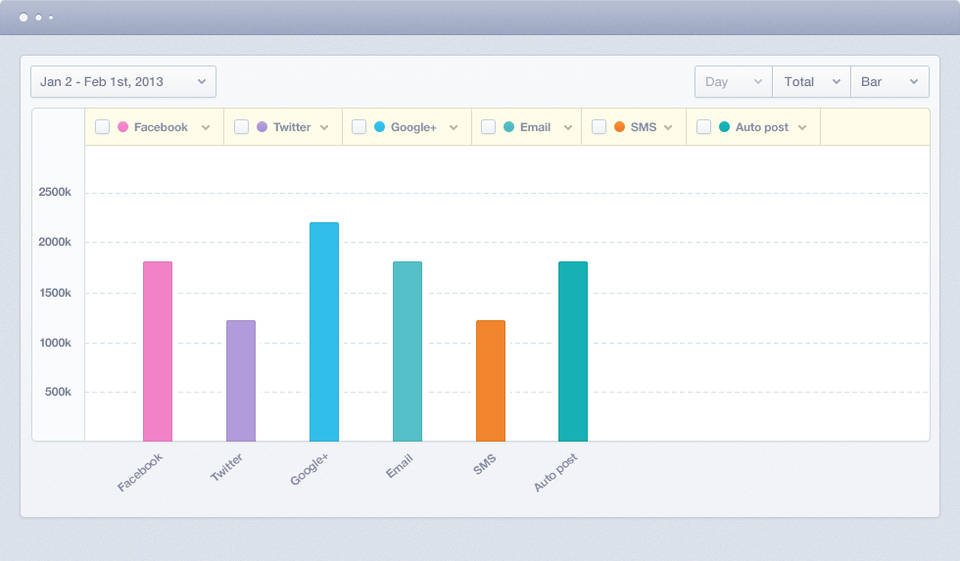Screen dimensions: 960x561
Task: Change chart type via Bar dropdown
Action: tap(889, 82)
